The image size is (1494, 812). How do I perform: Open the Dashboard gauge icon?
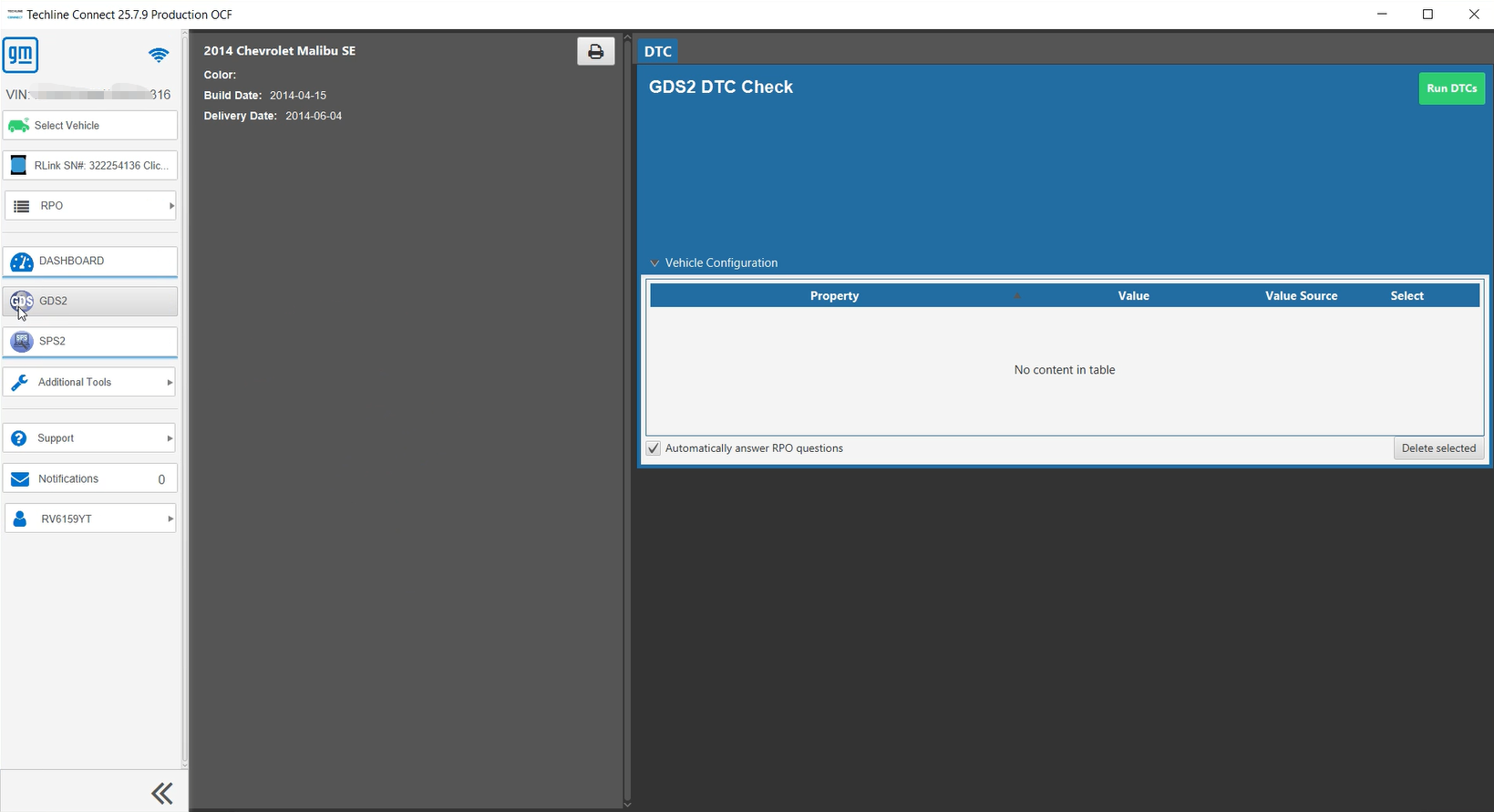click(x=22, y=262)
